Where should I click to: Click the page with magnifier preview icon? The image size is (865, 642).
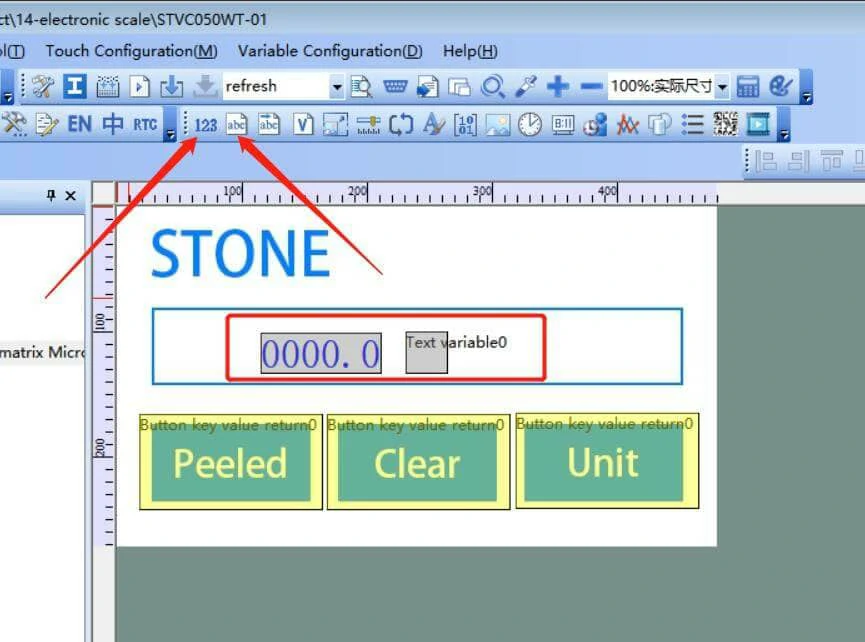(x=361, y=87)
